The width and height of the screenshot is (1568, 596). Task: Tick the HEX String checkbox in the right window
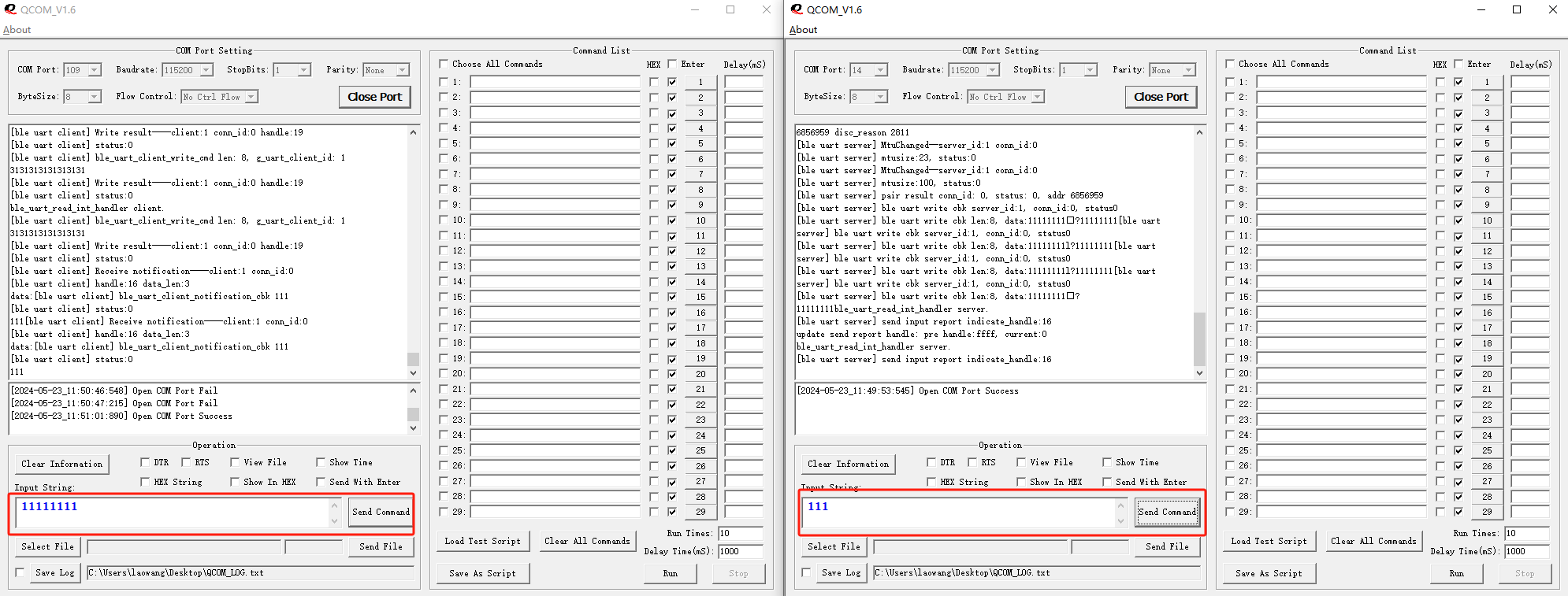pyautogui.click(x=931, y=482)
